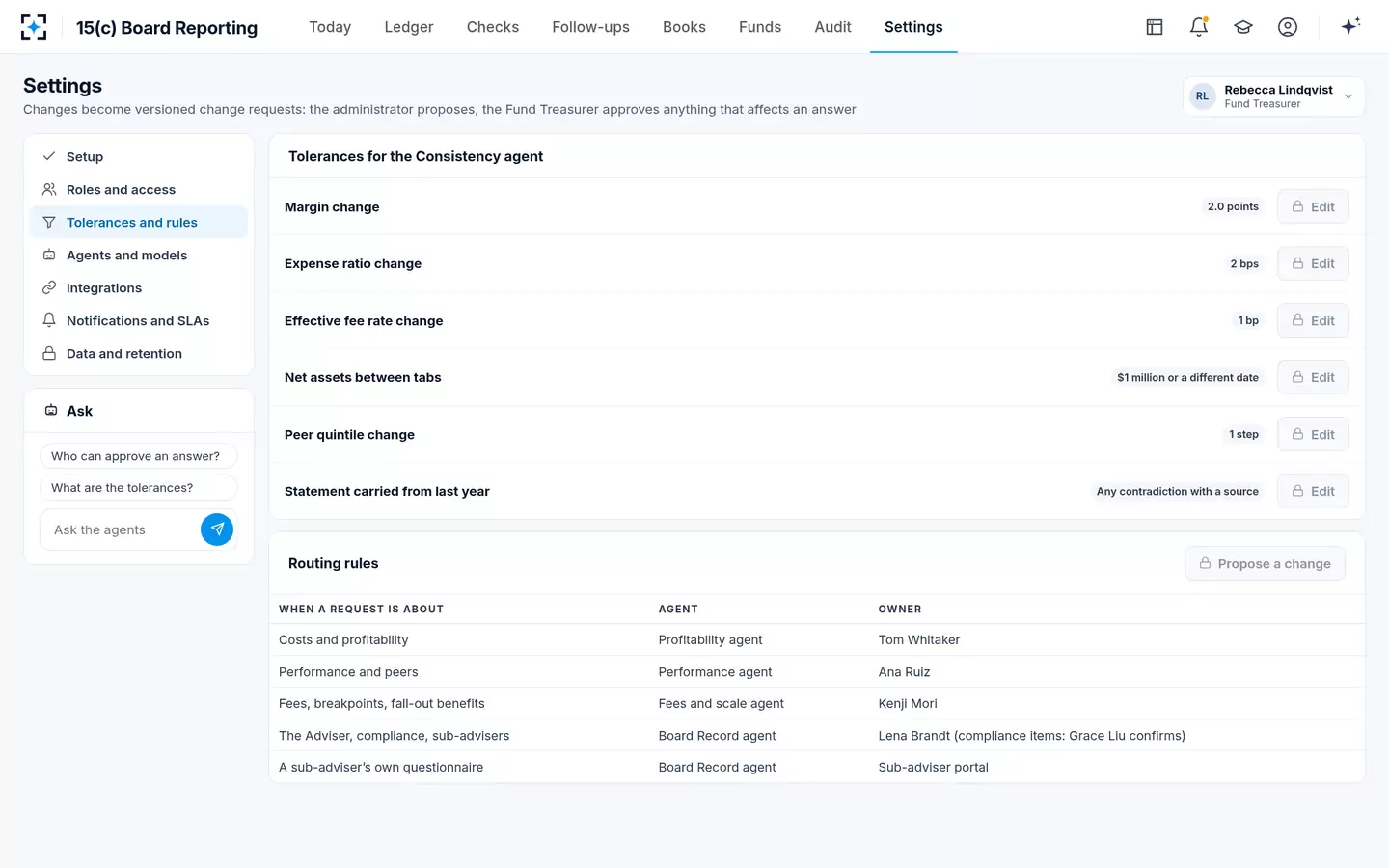Open the user account circle icon
Image resolution: width=1389 pixels, height=868 pixels.
click(1288, 27)
